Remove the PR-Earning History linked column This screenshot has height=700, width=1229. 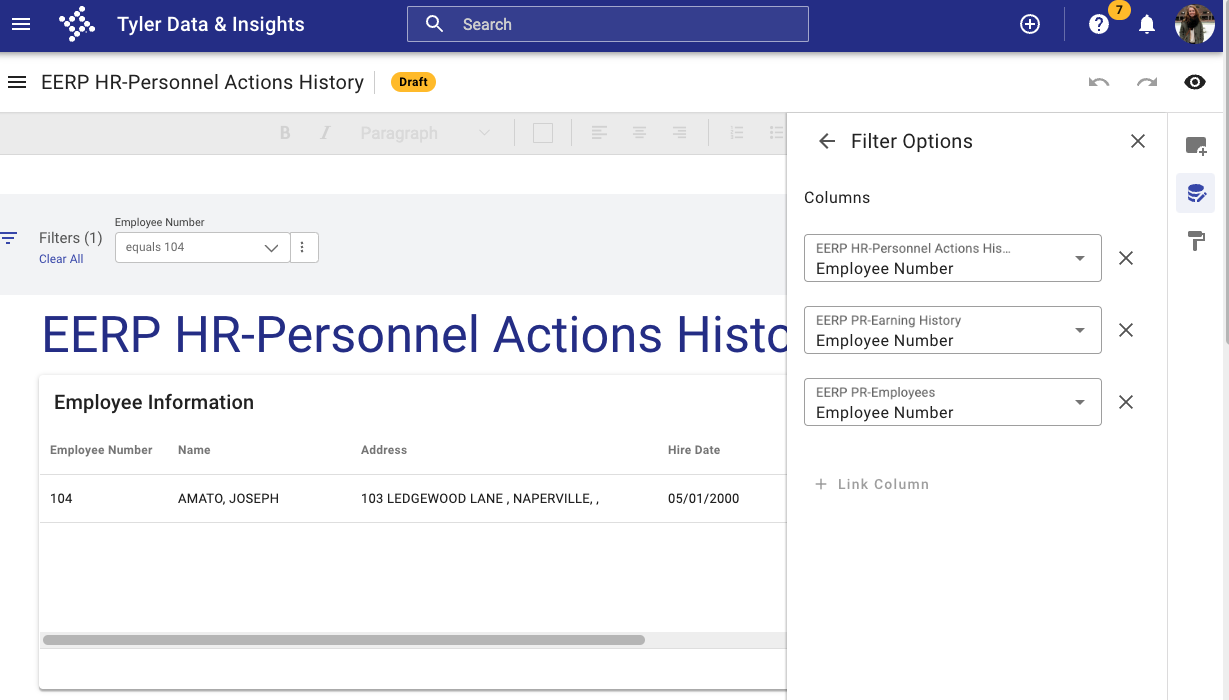[1126, 330]
